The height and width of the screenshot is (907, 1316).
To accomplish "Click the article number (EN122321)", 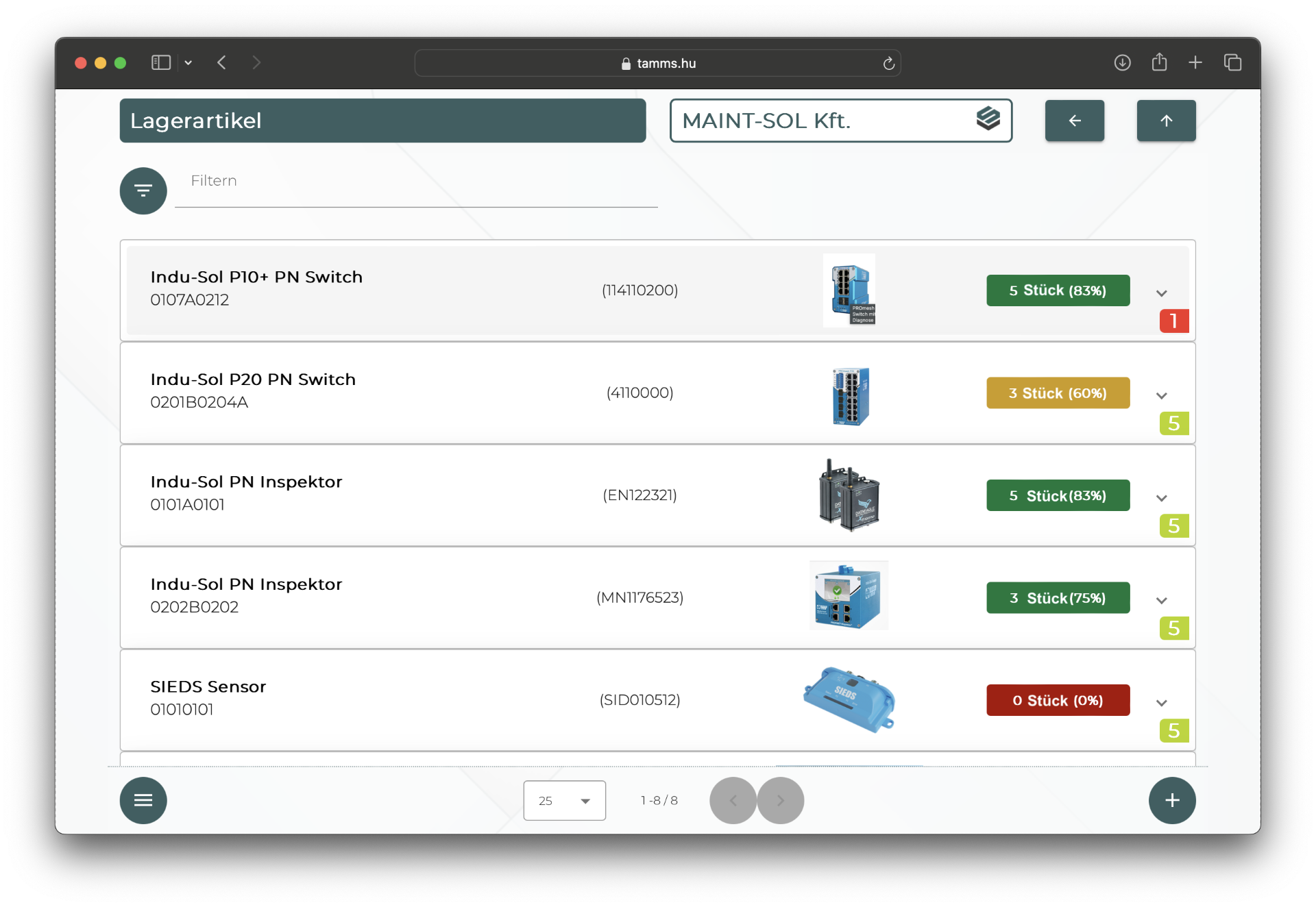I will coord(639,495).
